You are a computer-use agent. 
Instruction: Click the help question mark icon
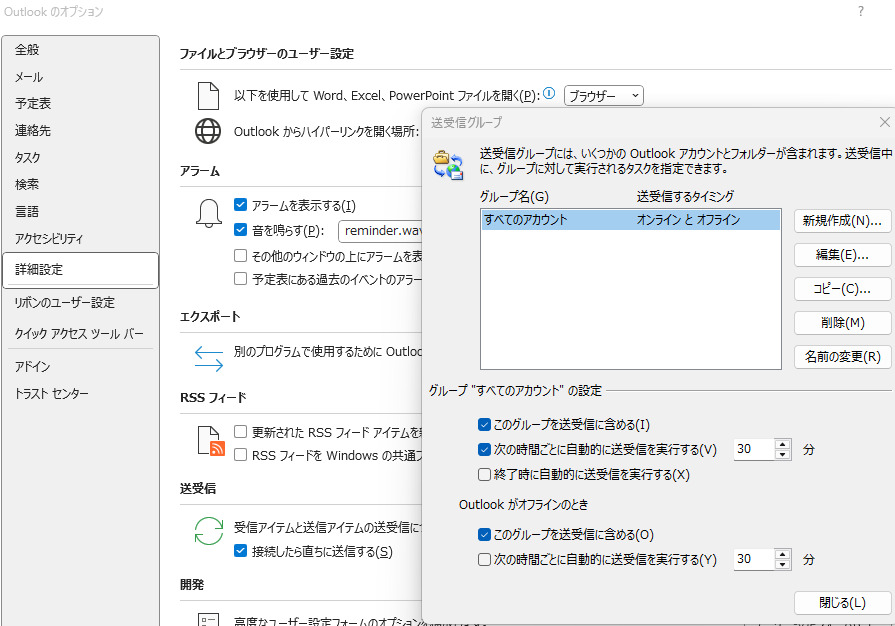(860, 11)
